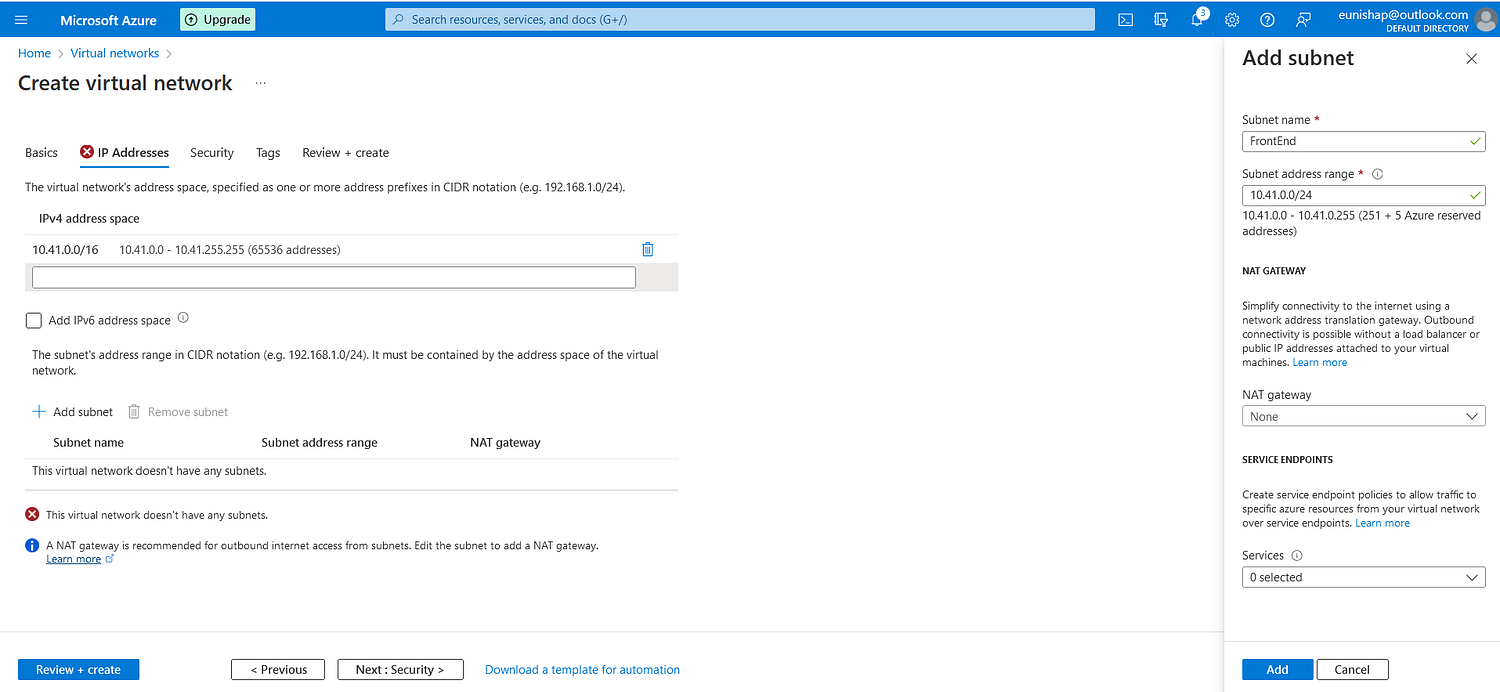
Task: Open Download a template for automation link
Action: point(582,670)
